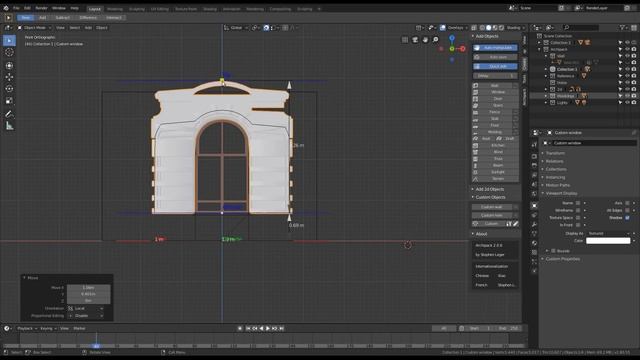Select the Annotate tool
This screenshot has height=360, width=640.
[9, 114]
